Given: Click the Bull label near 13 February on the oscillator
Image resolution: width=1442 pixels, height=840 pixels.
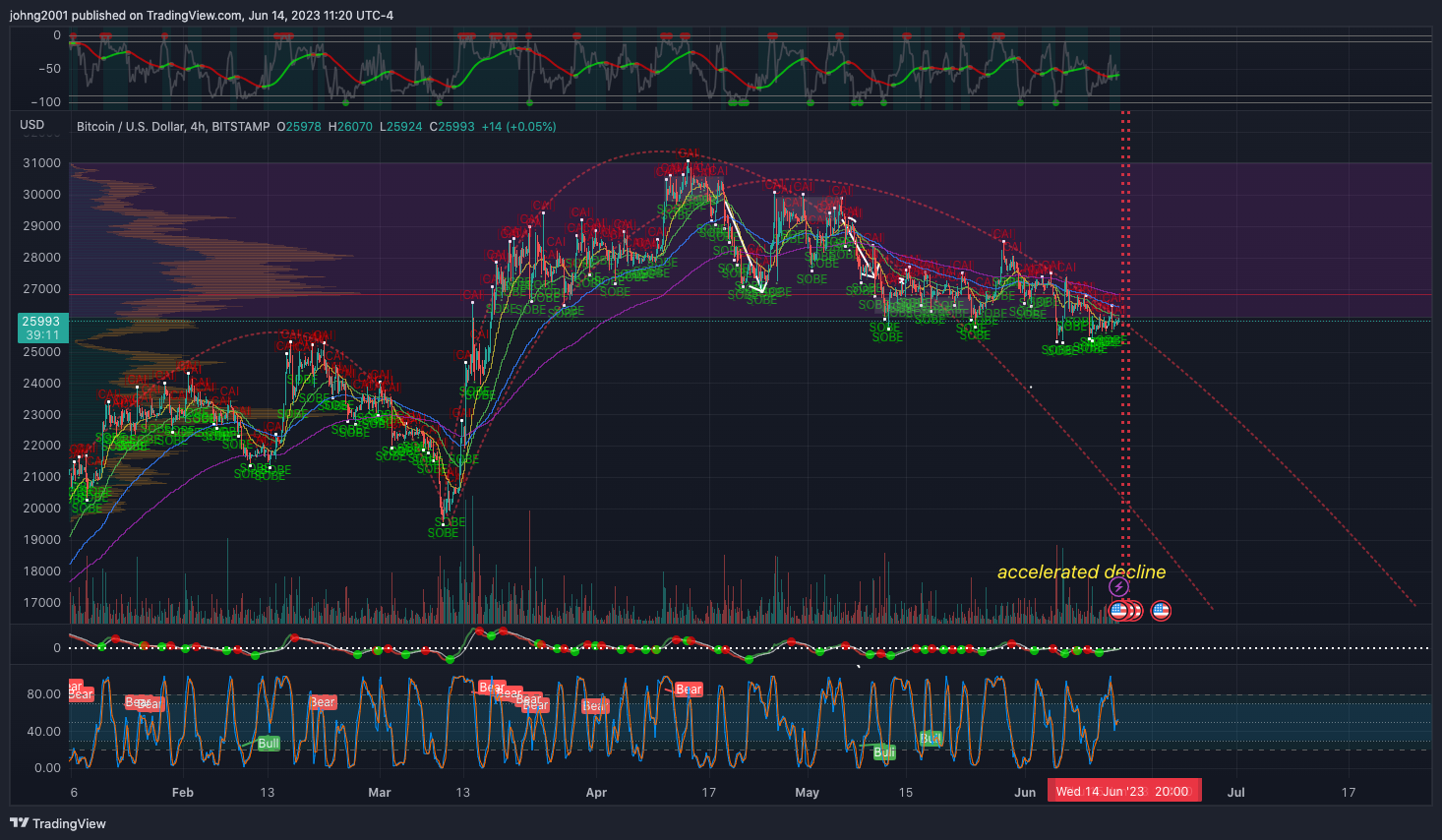Looking at the screenshot, I should [269, 744].
